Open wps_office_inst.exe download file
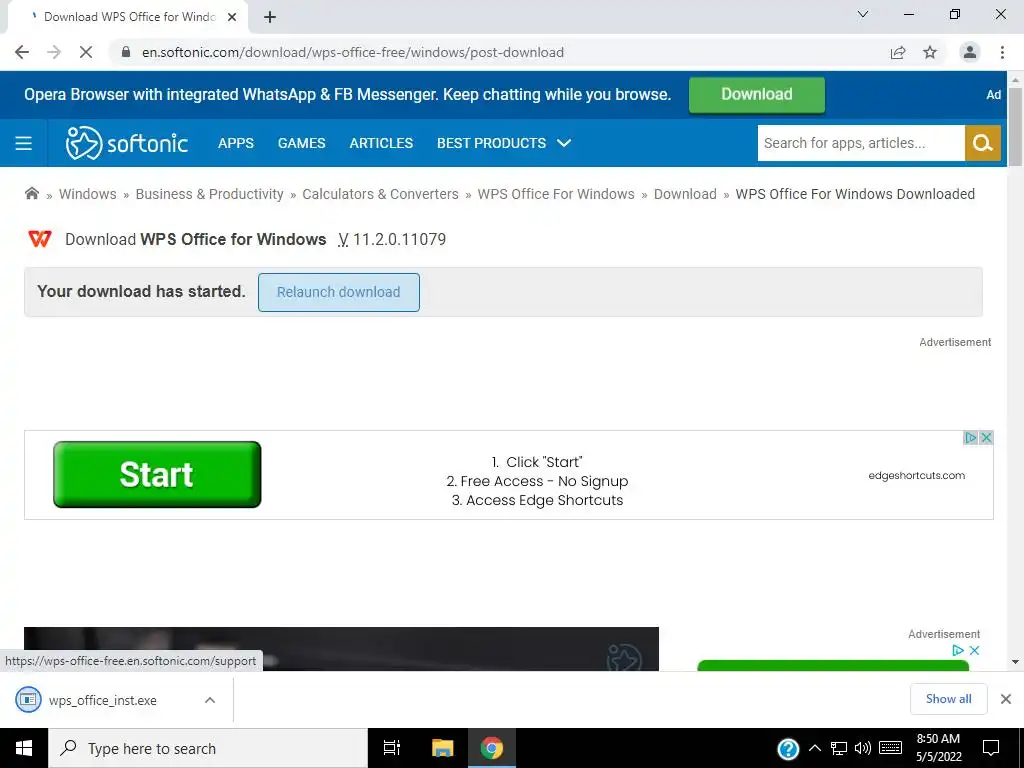This screenshot has height=768, width=1024. pyautogui.click(x=103, y=700)
